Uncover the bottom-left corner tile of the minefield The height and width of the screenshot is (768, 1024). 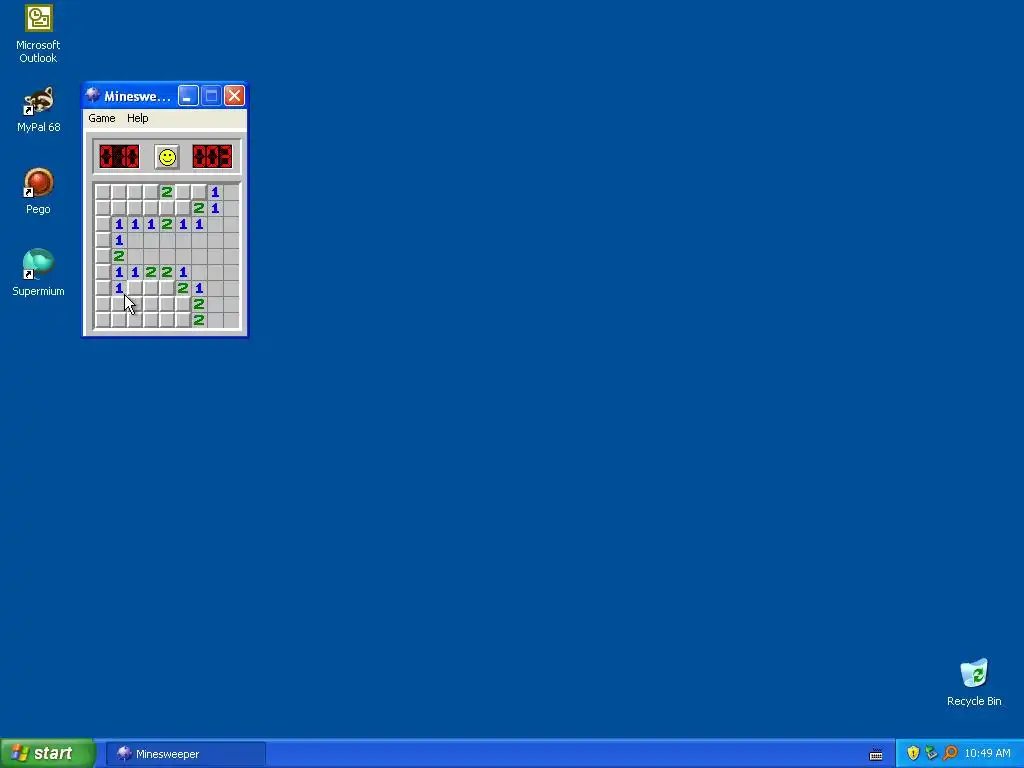[103, 320]
